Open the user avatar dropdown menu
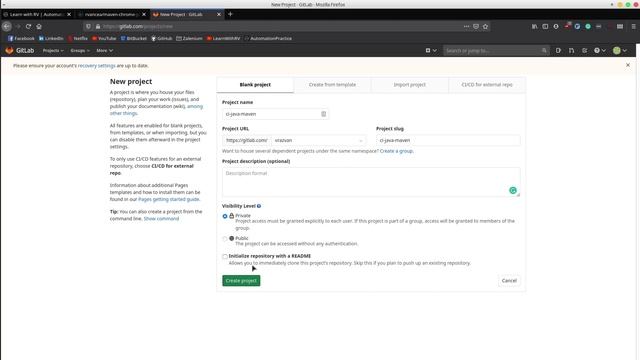Viewport: 640px width, 360px height. (620, 51)
